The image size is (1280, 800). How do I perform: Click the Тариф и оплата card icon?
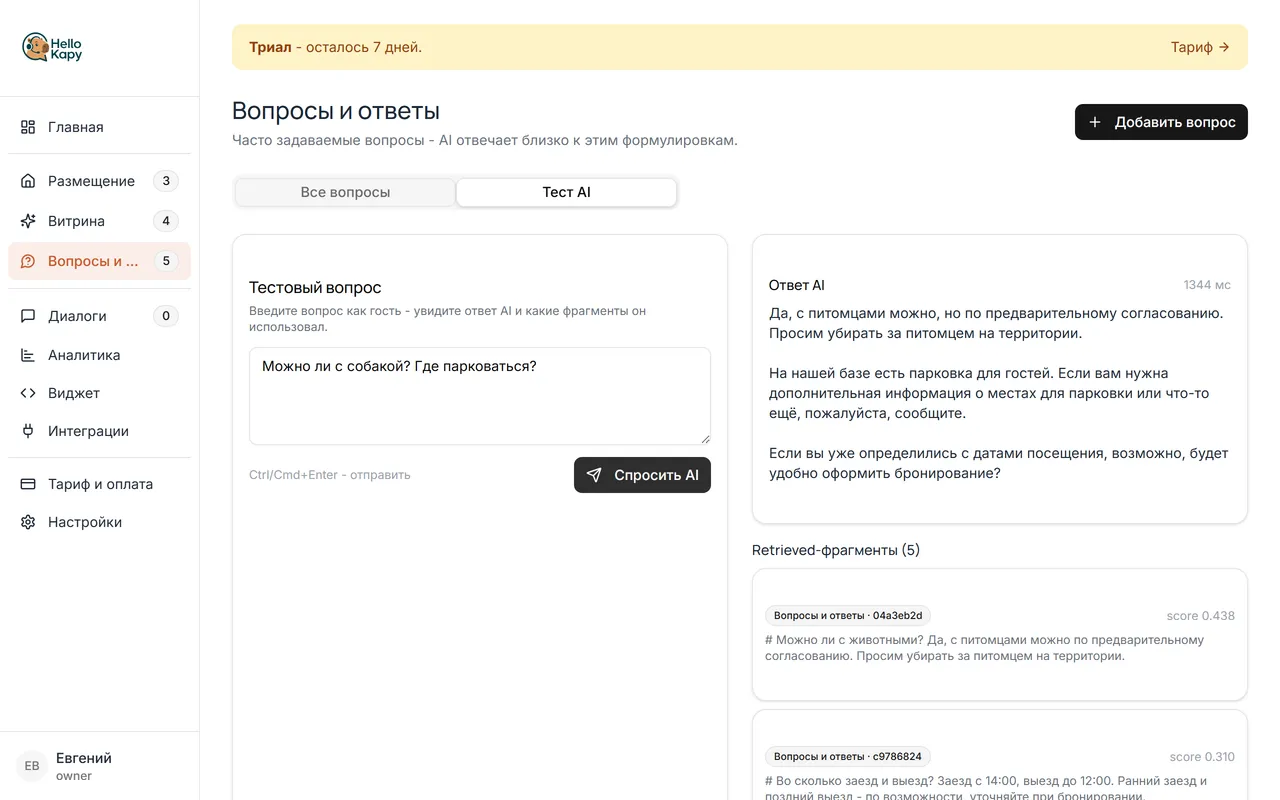(x=28, y=484)
